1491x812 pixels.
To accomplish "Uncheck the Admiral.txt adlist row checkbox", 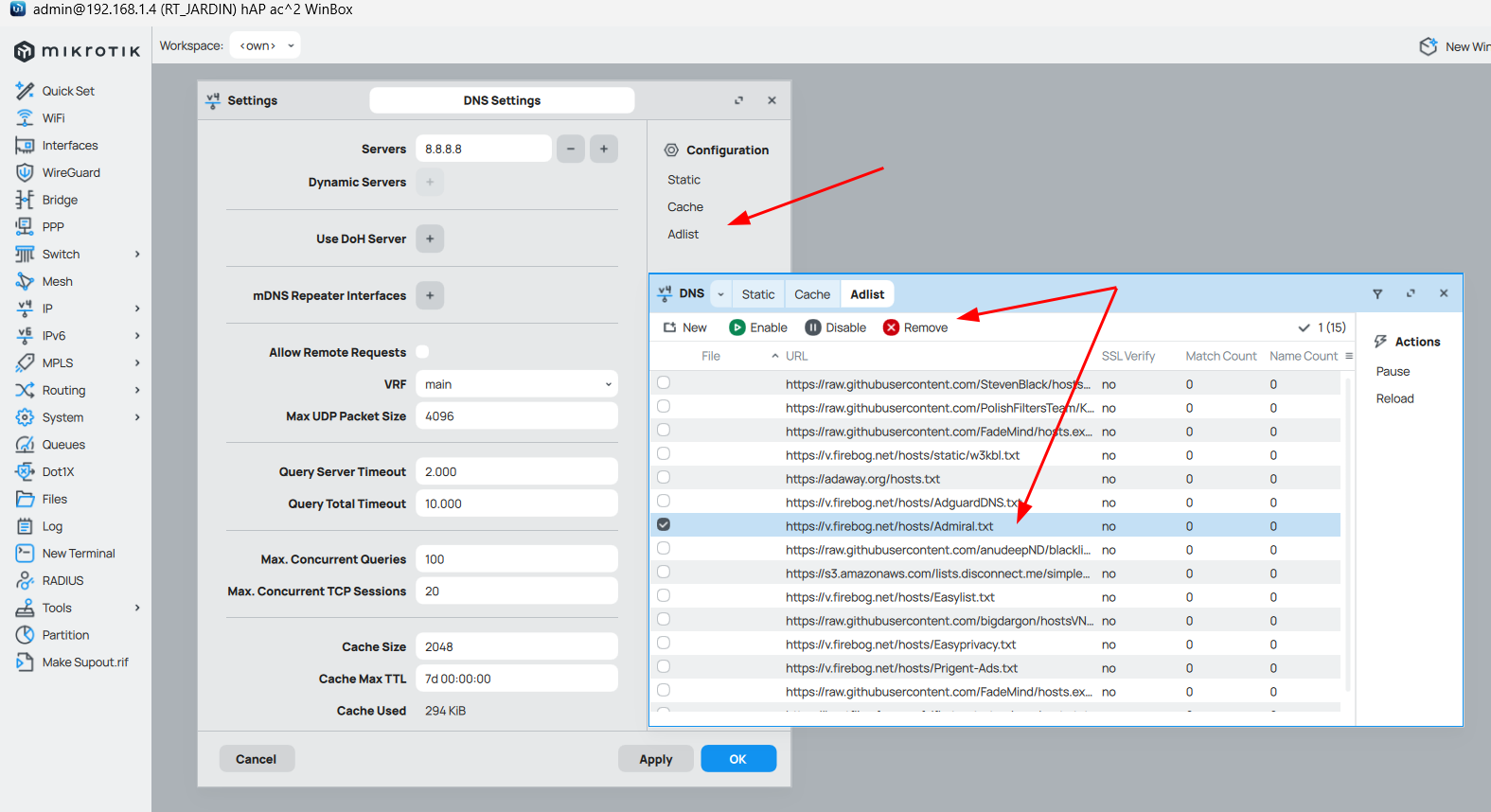I will tap(664, 525).
